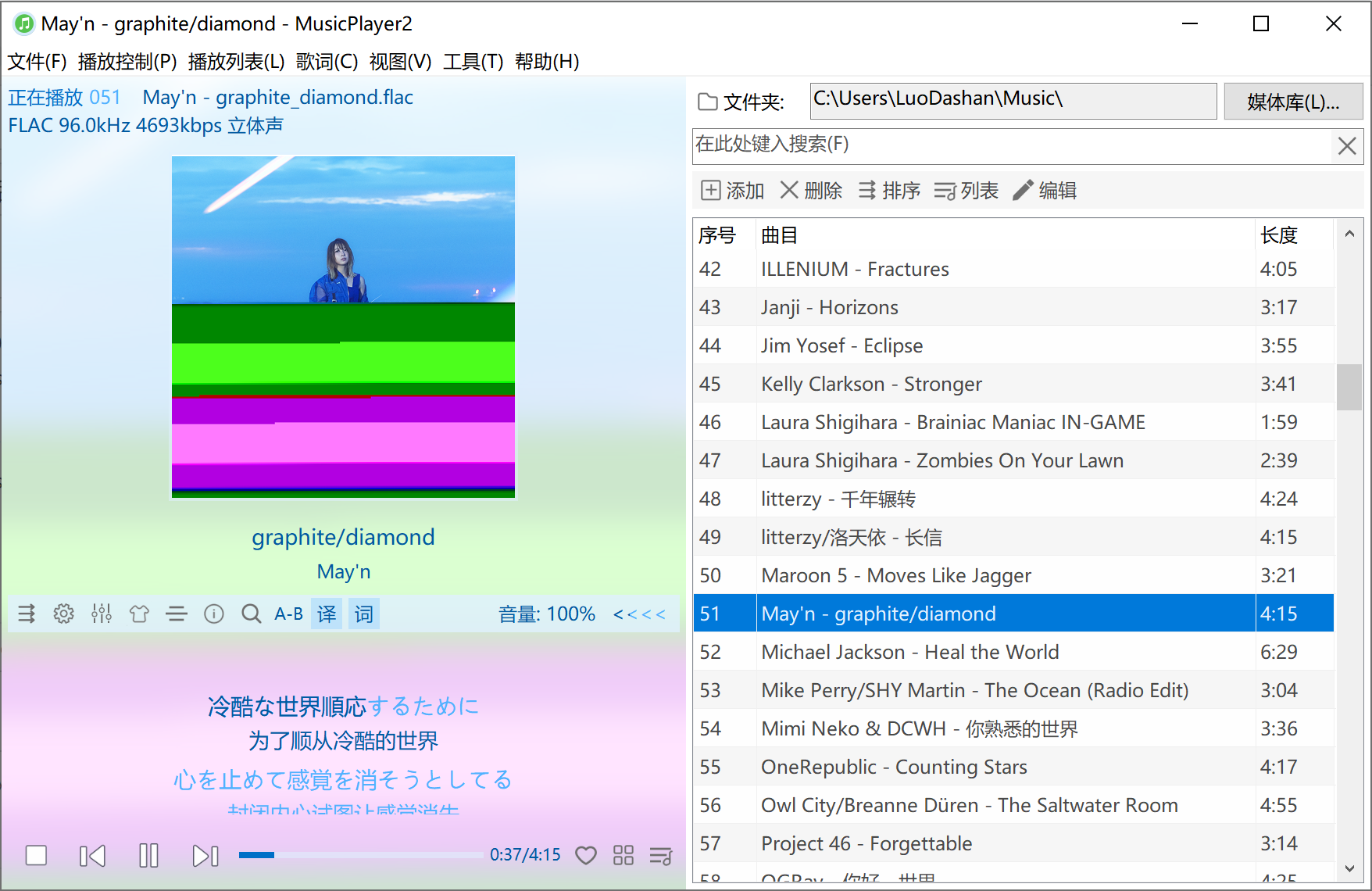Screen dimensions: 1372x891
Task: Go to the previous track
Action: coord(92,856)
